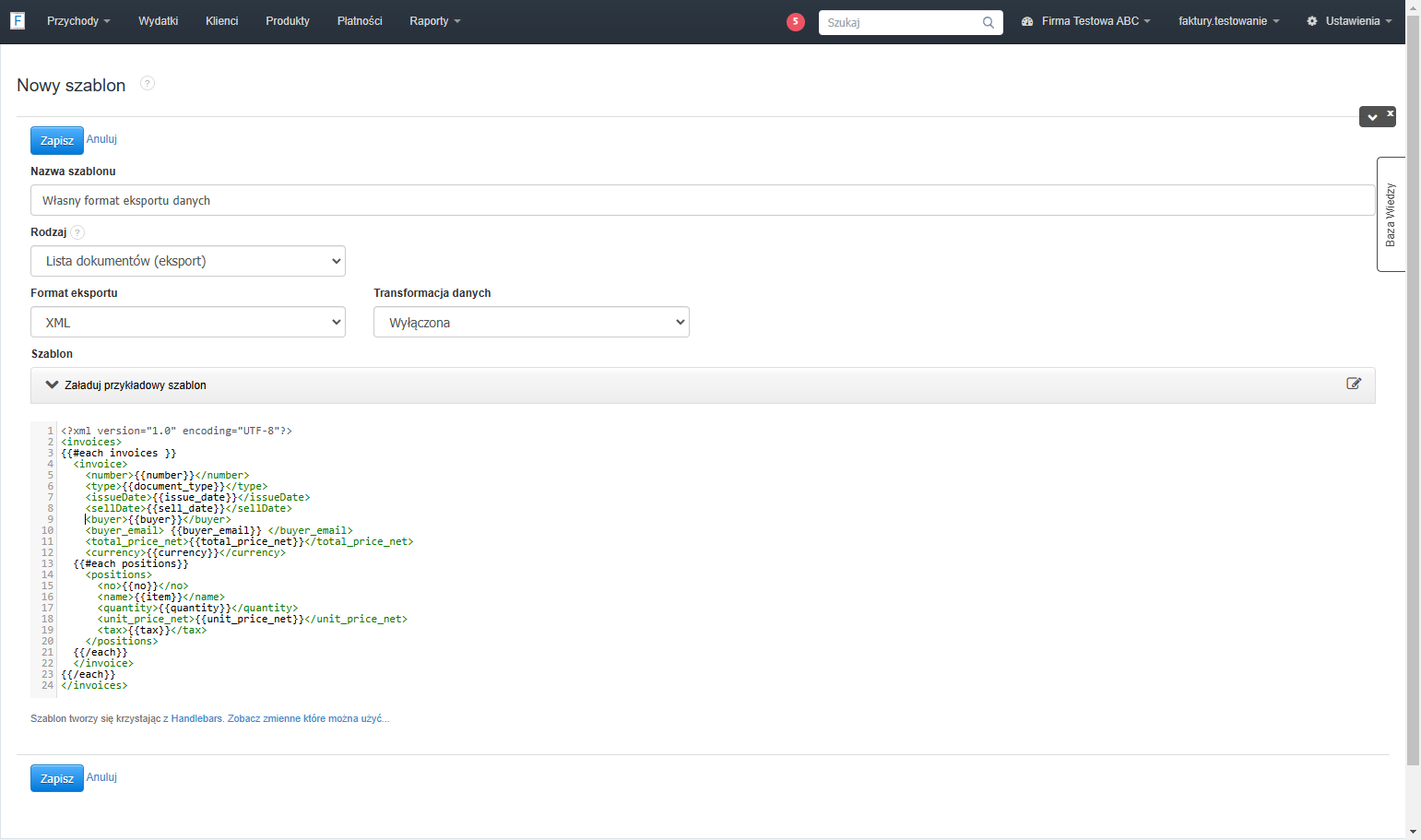
Task: Click the XML declaration line in the editor
Action: pos(176,431)
